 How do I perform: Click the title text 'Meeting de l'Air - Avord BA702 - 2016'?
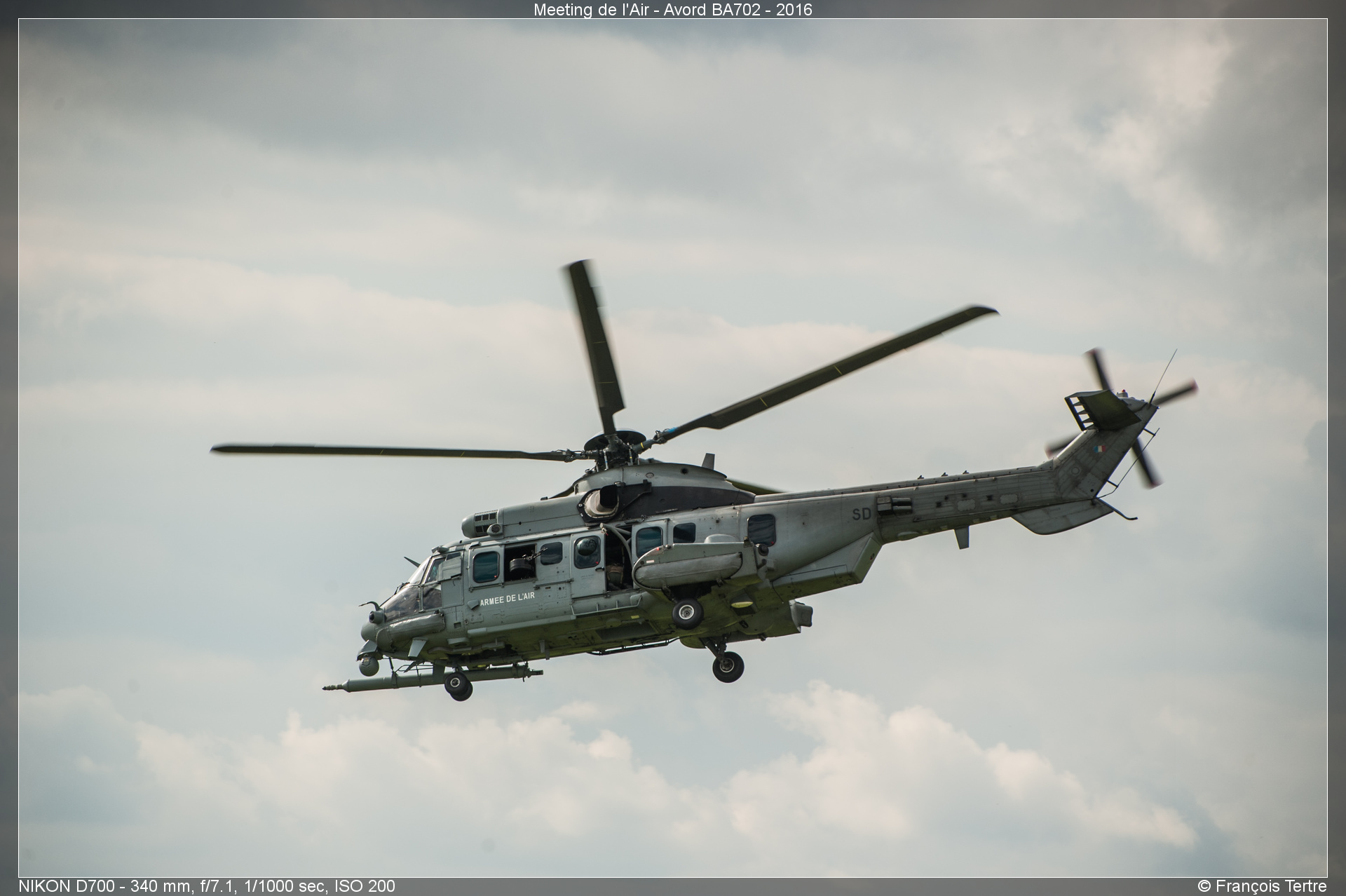point(673,9)
